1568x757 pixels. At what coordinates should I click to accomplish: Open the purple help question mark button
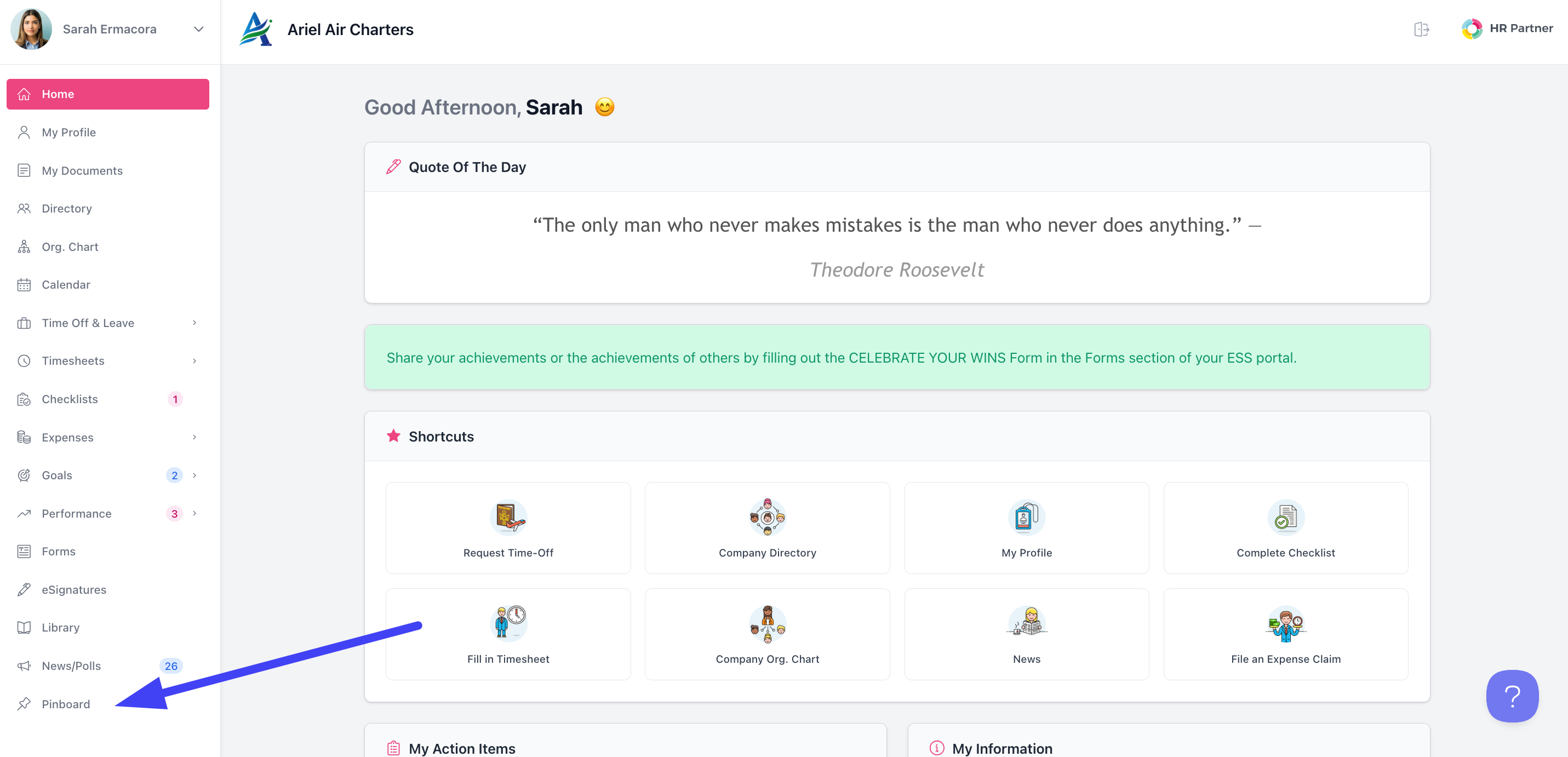click(1512, 696)
